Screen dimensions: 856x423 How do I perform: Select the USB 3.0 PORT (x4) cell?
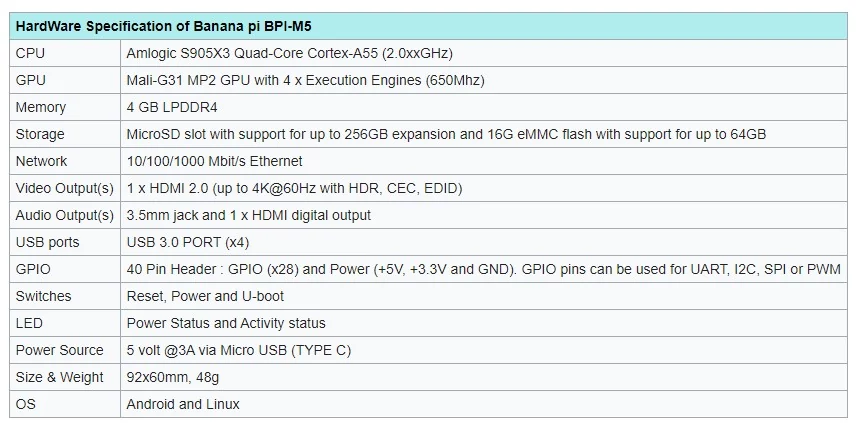click(x=484, y=242)
